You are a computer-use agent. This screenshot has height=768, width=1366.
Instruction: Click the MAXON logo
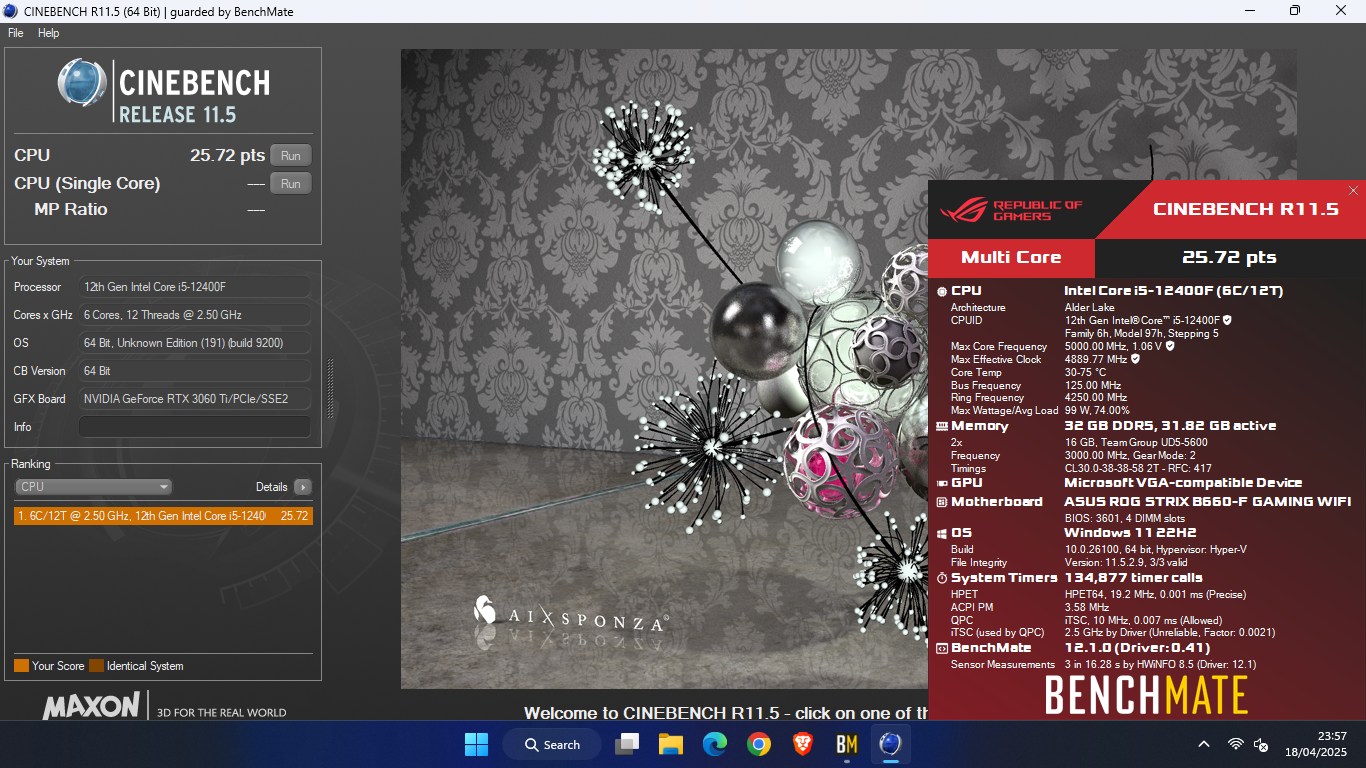(x=91, y=706)
